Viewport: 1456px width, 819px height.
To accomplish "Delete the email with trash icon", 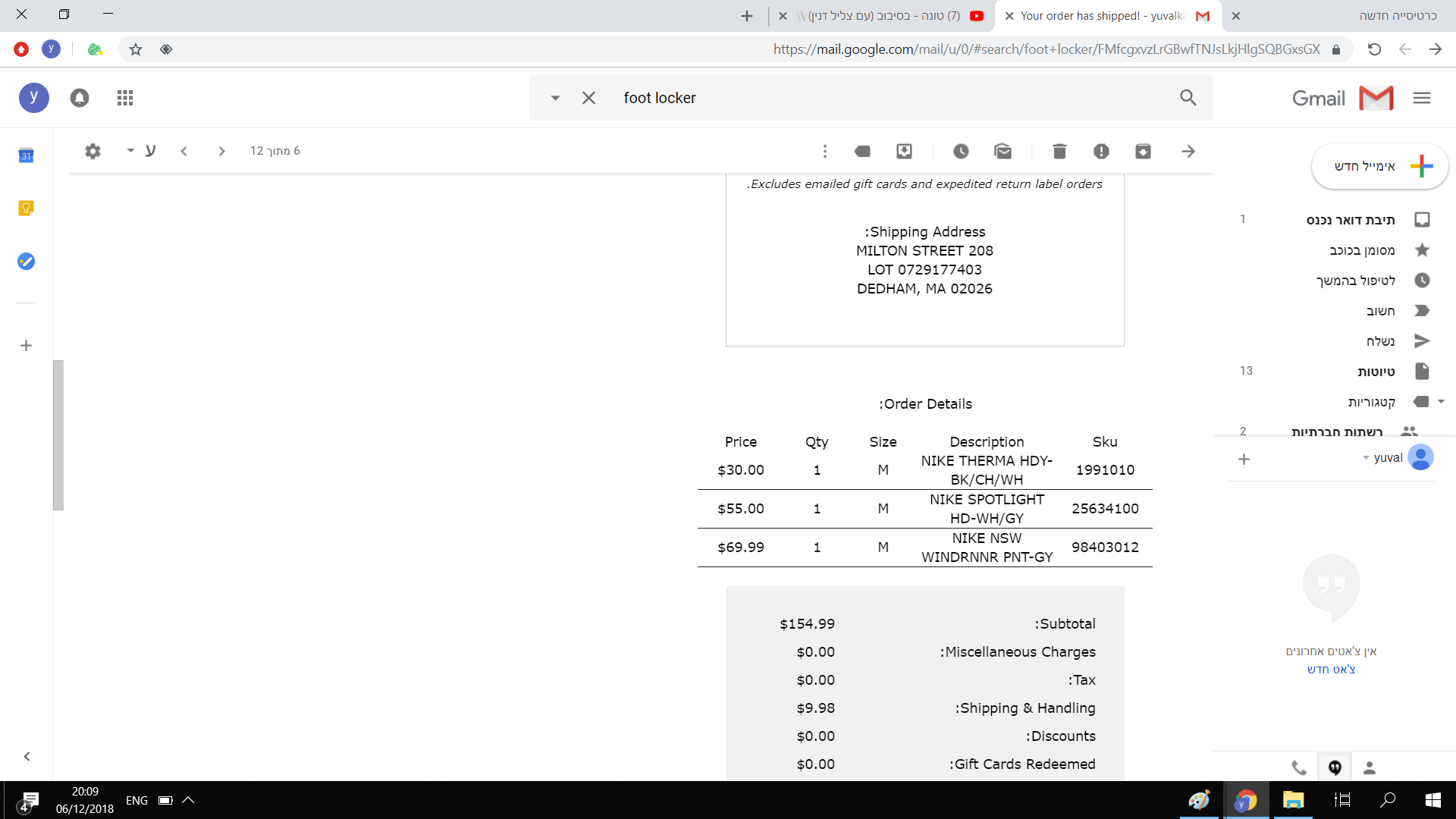I will coord(1059,151).
